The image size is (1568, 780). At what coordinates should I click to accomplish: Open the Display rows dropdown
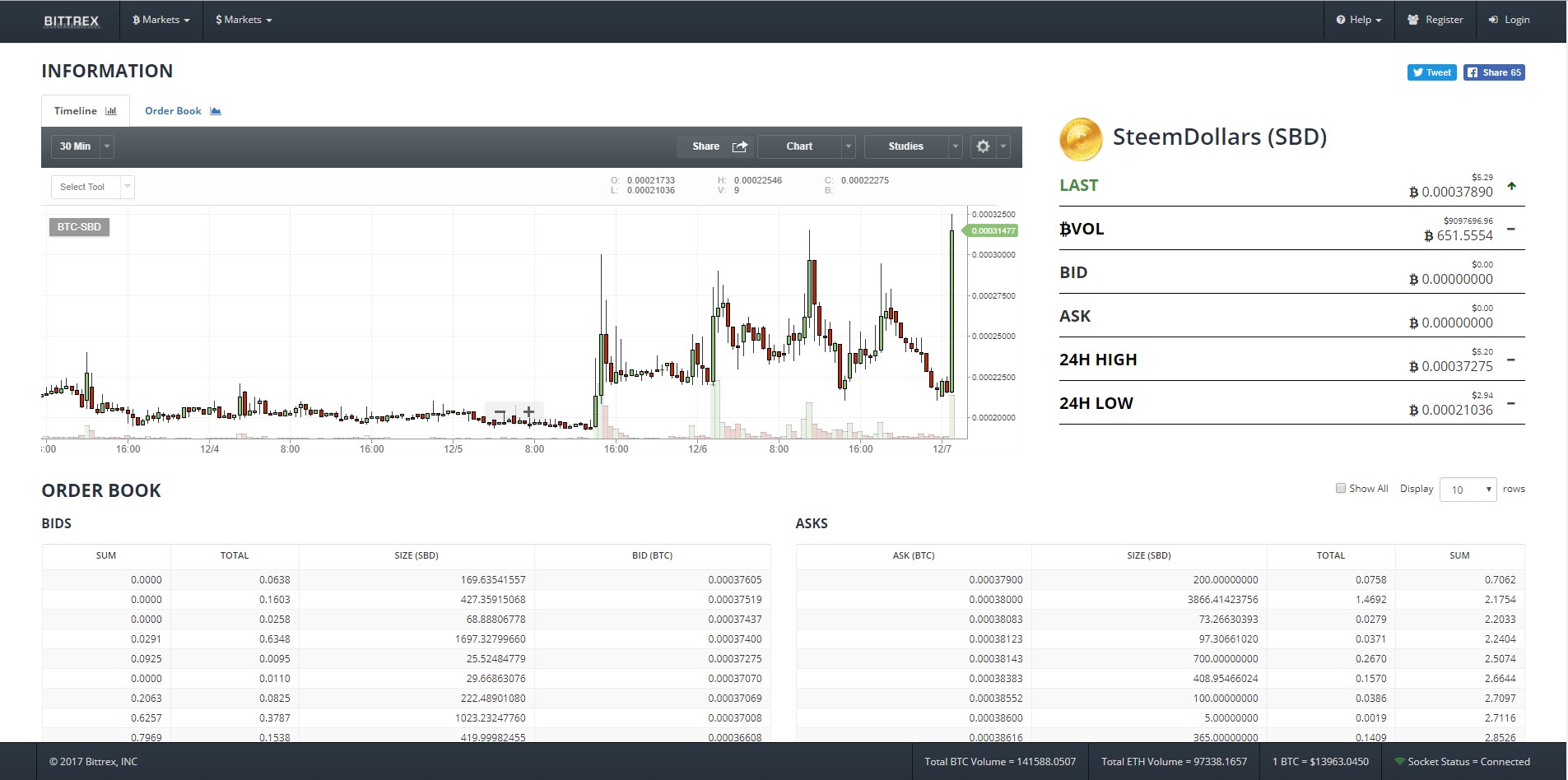(x=1468, y=490)
